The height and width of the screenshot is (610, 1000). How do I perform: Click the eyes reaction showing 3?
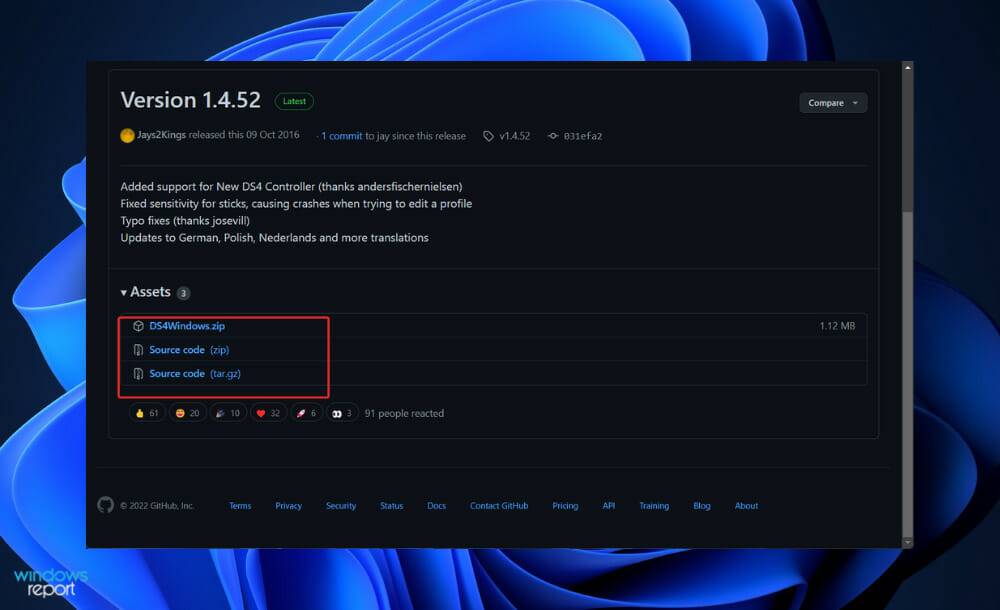pyautogui.click(x=342, y=413)
